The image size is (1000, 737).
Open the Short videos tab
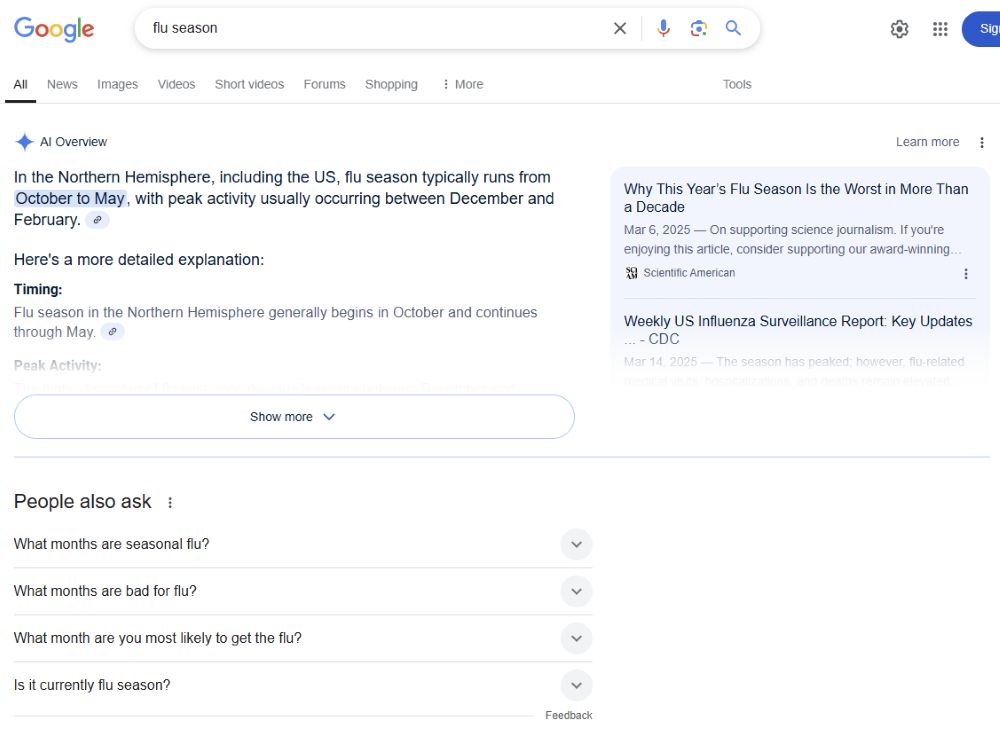[249, 84]
